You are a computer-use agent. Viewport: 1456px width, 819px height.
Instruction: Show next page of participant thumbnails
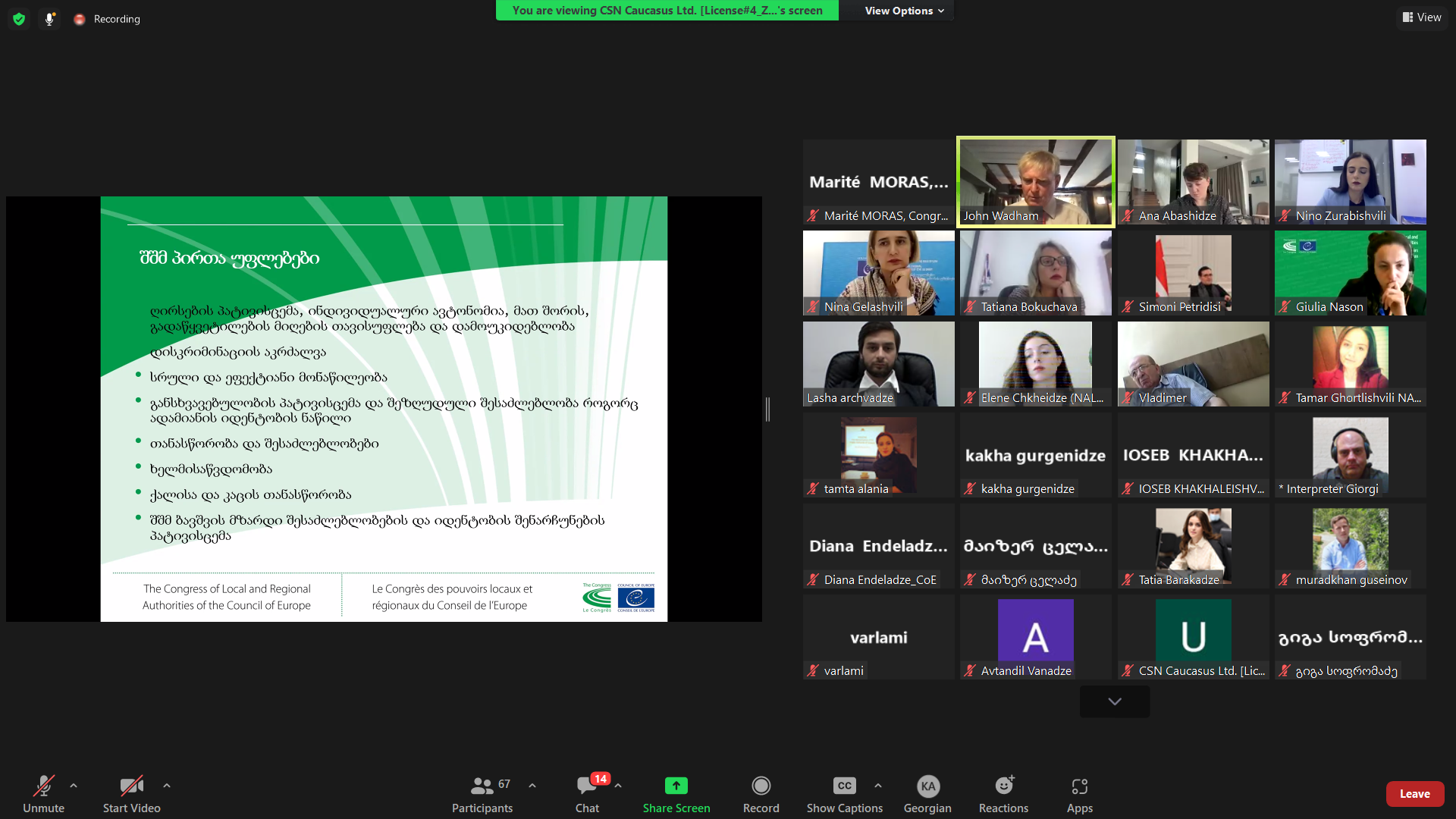pyautogui.click(x=1115, y=701)
